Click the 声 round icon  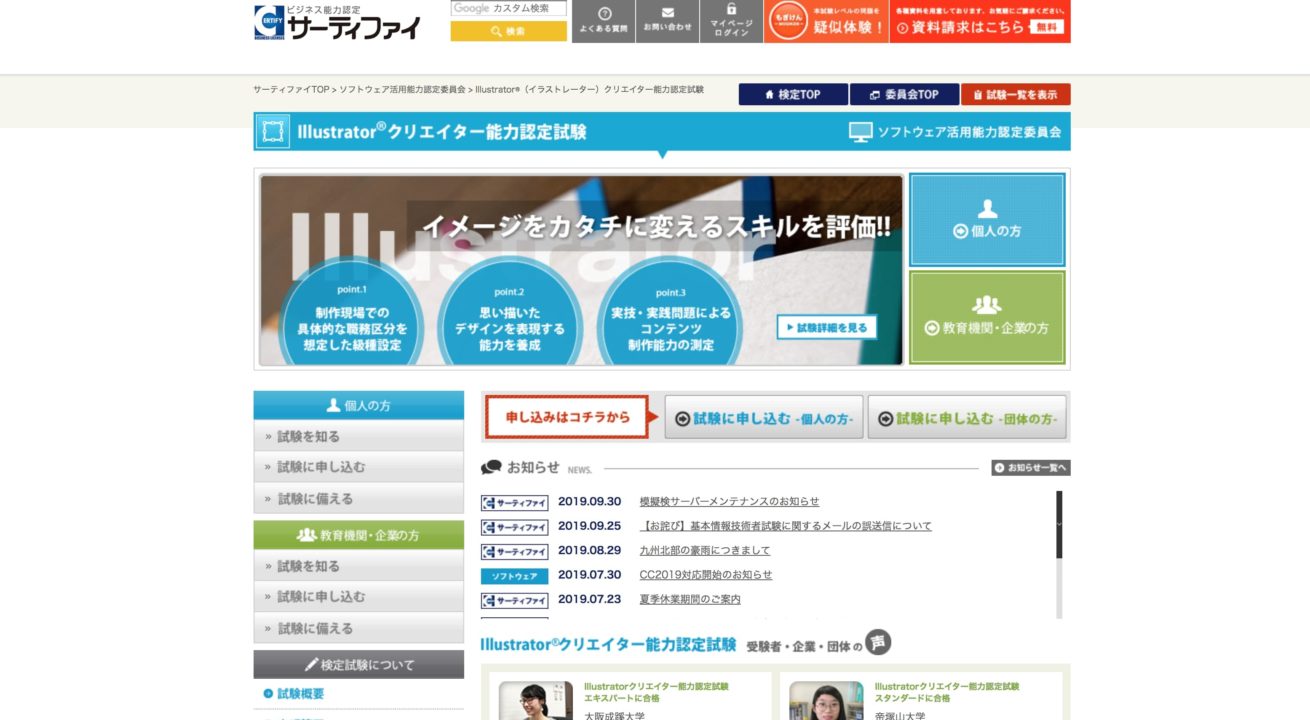point(878,642)
